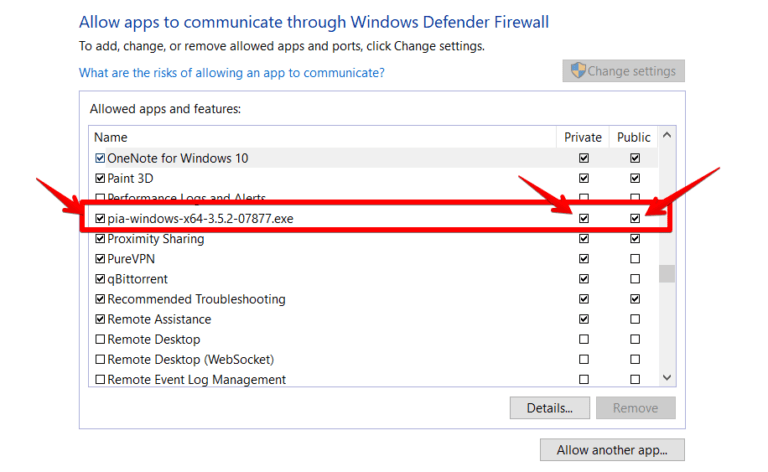Viewport: 768px width, 472px height.
Task: Click the Private column header
Action: (x=583, y=137)
